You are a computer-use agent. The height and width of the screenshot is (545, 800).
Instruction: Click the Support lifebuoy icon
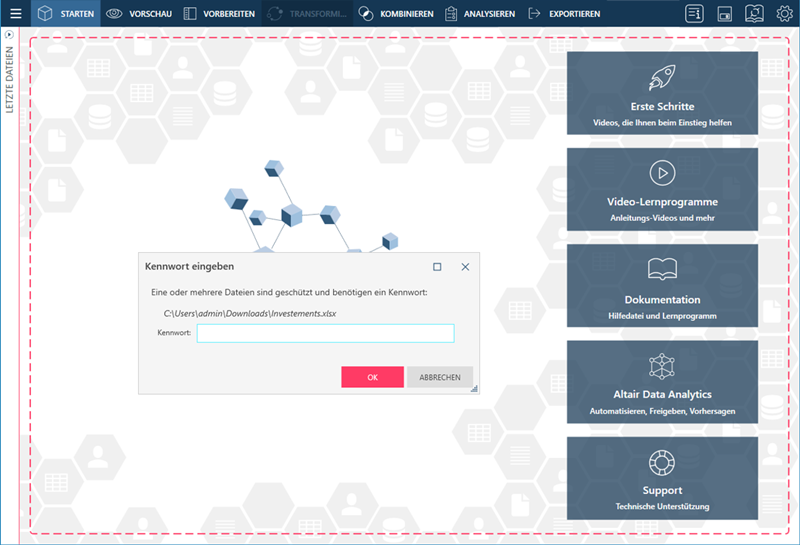pos(662,462)
